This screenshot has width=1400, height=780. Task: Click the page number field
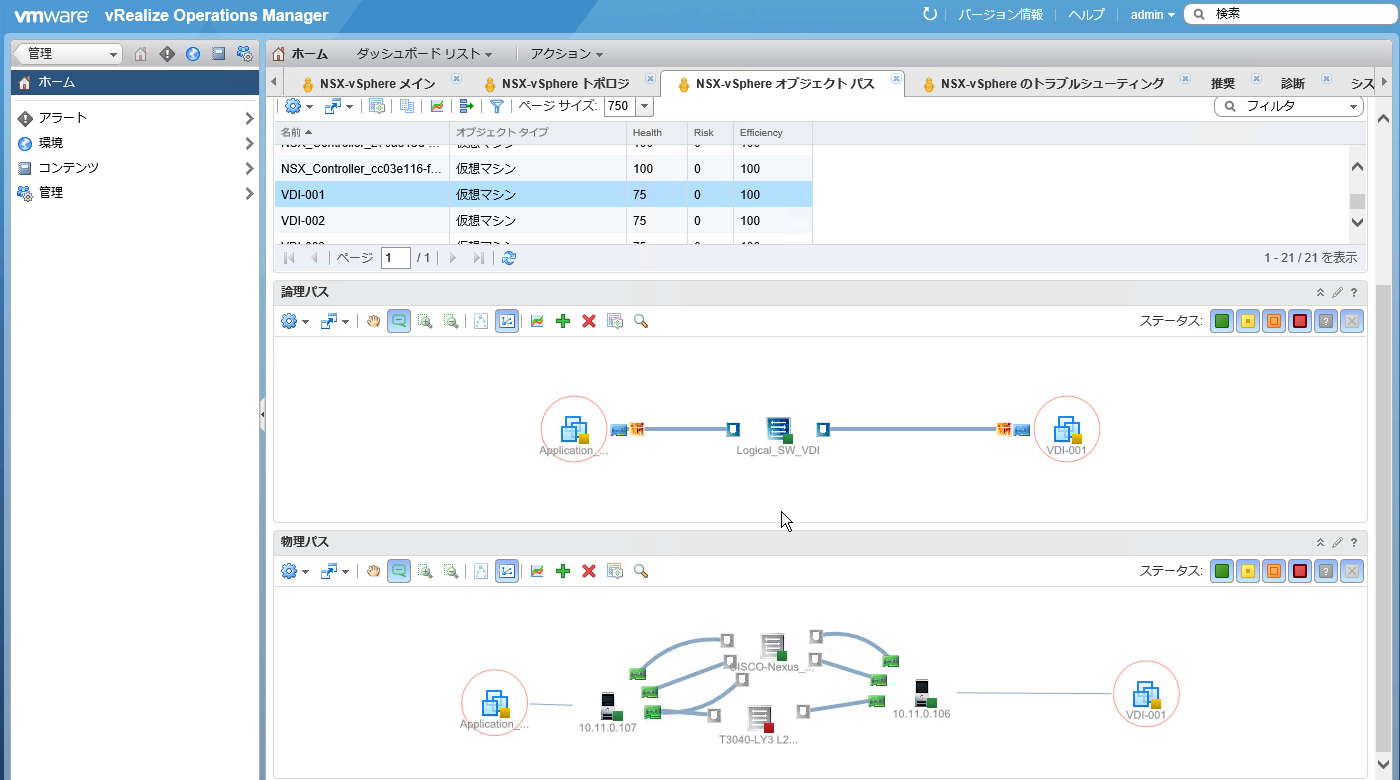point(396,258)
